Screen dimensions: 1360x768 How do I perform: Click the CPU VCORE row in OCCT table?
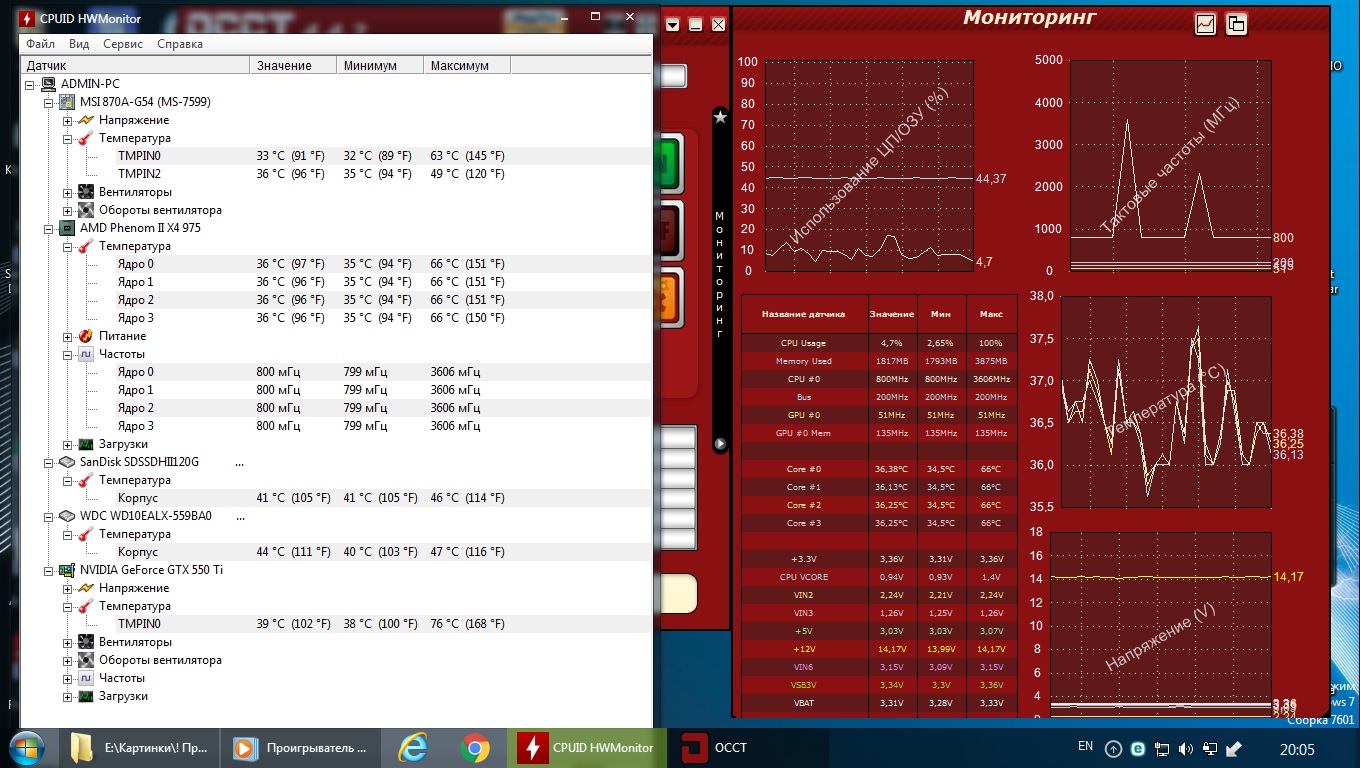880,577
